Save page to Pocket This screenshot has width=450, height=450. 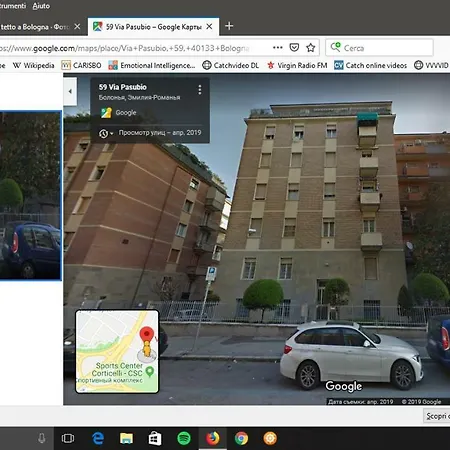pyautogui.click(x=294, y=48)
